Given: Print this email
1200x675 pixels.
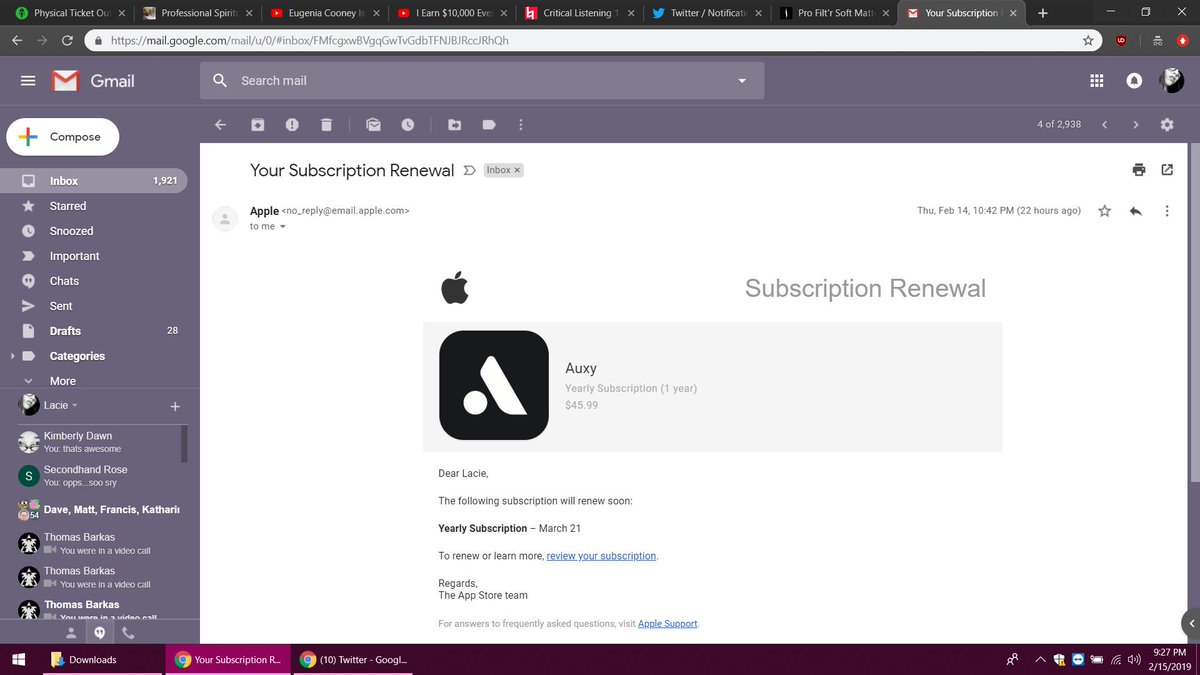Looking at the screenshot, I should [1139, 170].
